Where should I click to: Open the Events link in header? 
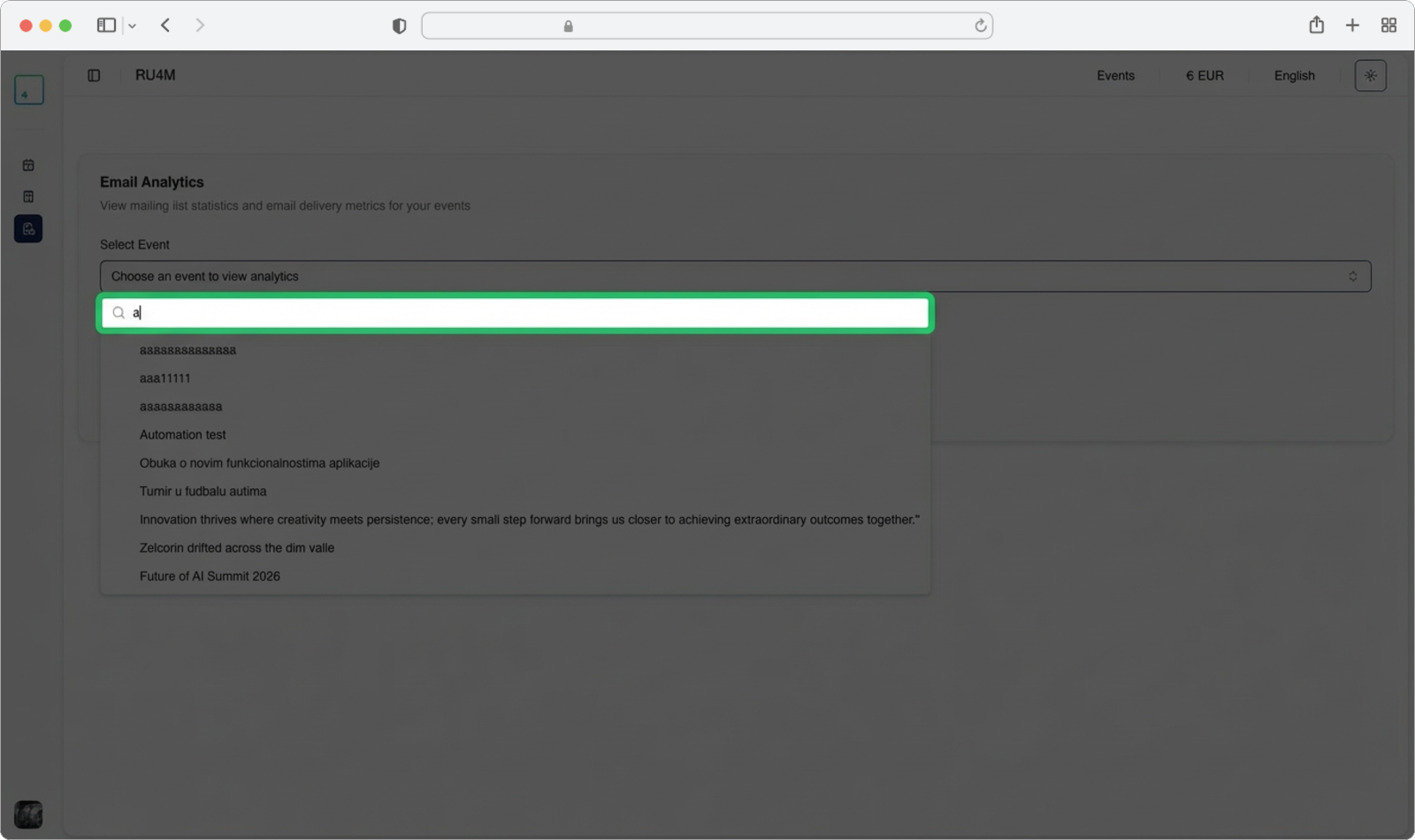pyautogui.click(x=1115, y=76)
